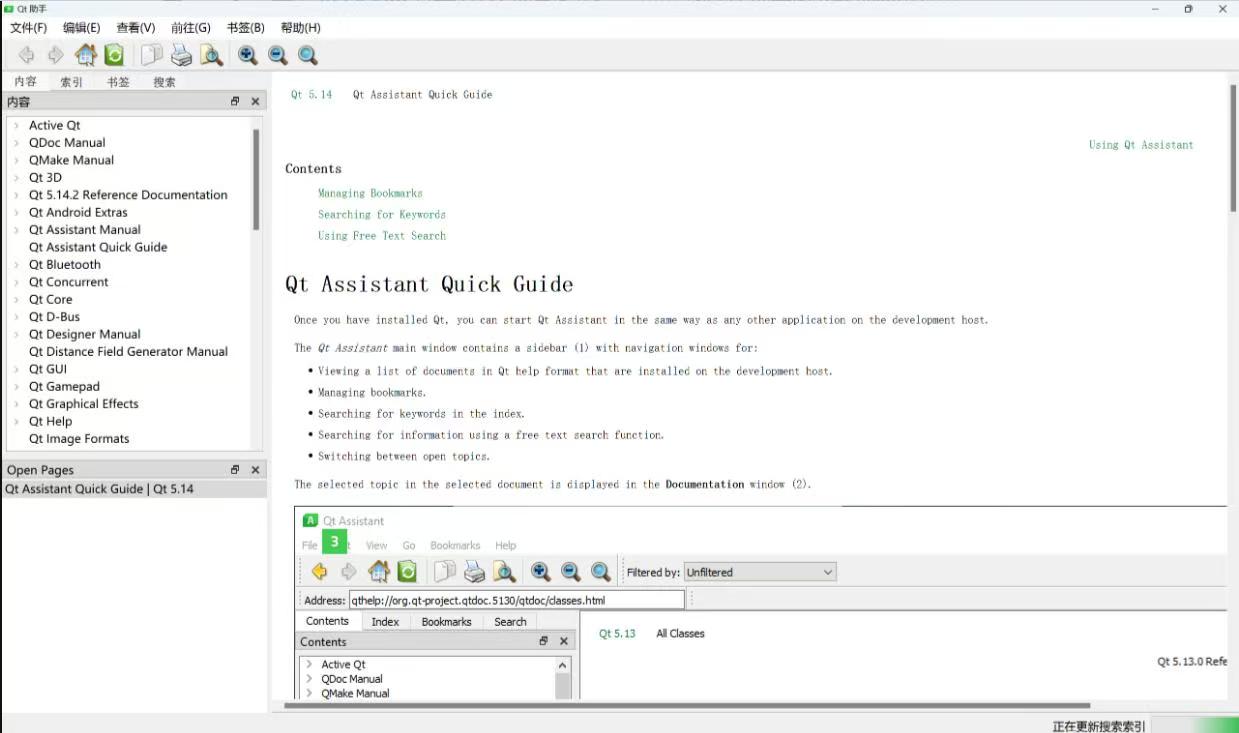This screenshot has height=733, width=1239.
Task: Expand the QDoc Manual node
Action: pyautogui.click(x=17, y=142)
